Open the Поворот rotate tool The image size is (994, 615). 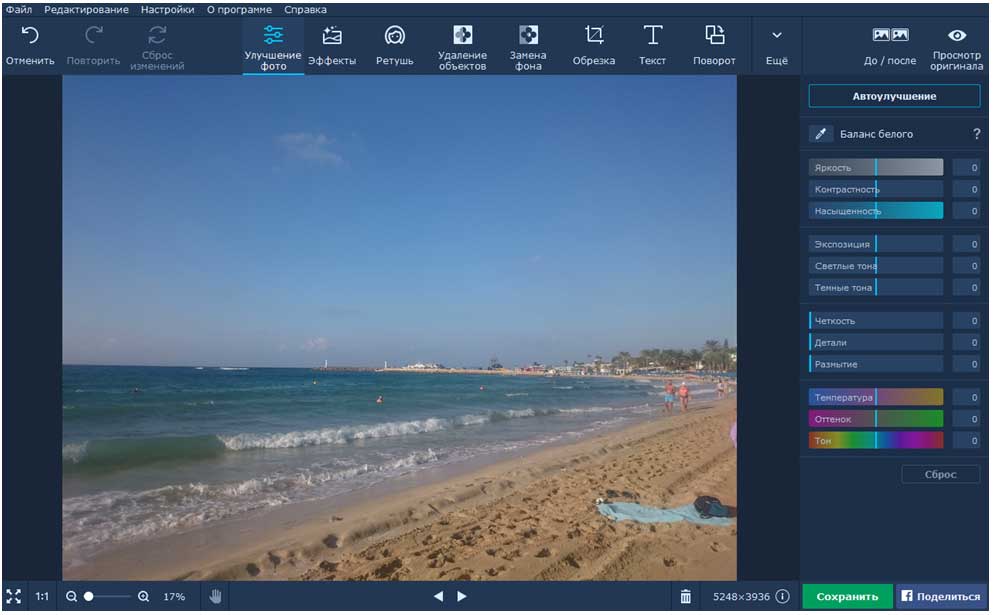pos(714,45)
